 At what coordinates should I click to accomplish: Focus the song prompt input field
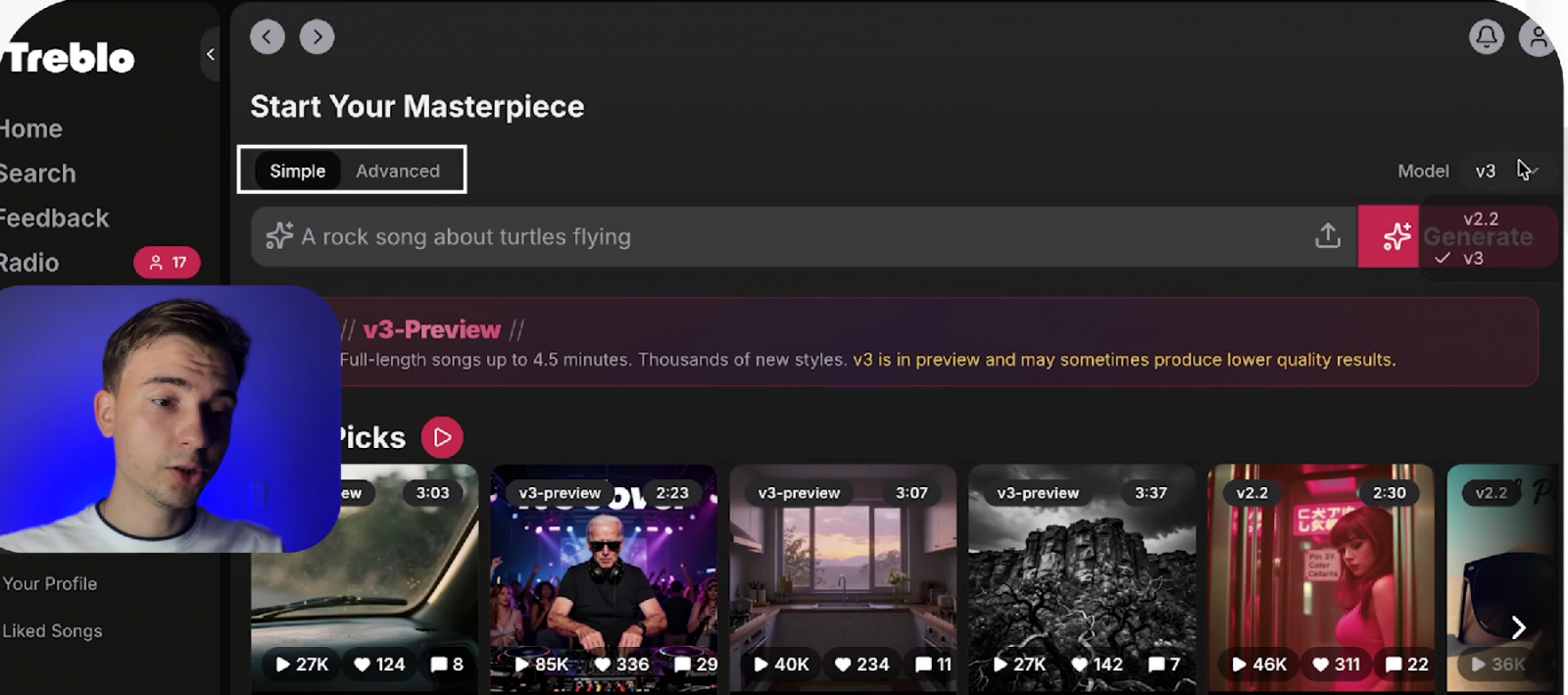pos(804,236)
